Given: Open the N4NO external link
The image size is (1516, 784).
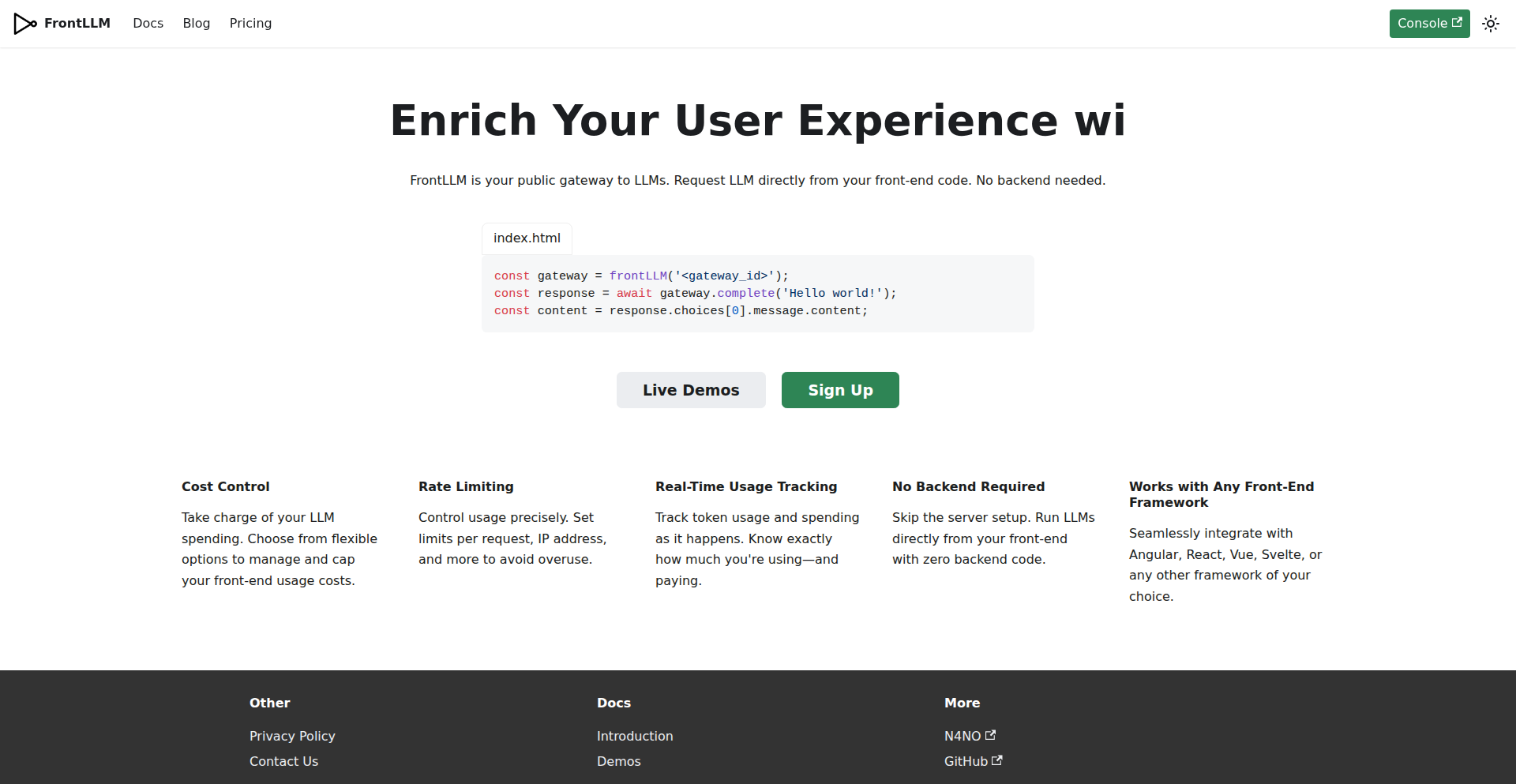Looking at the screenshot, I should click(x=970, y=736).
